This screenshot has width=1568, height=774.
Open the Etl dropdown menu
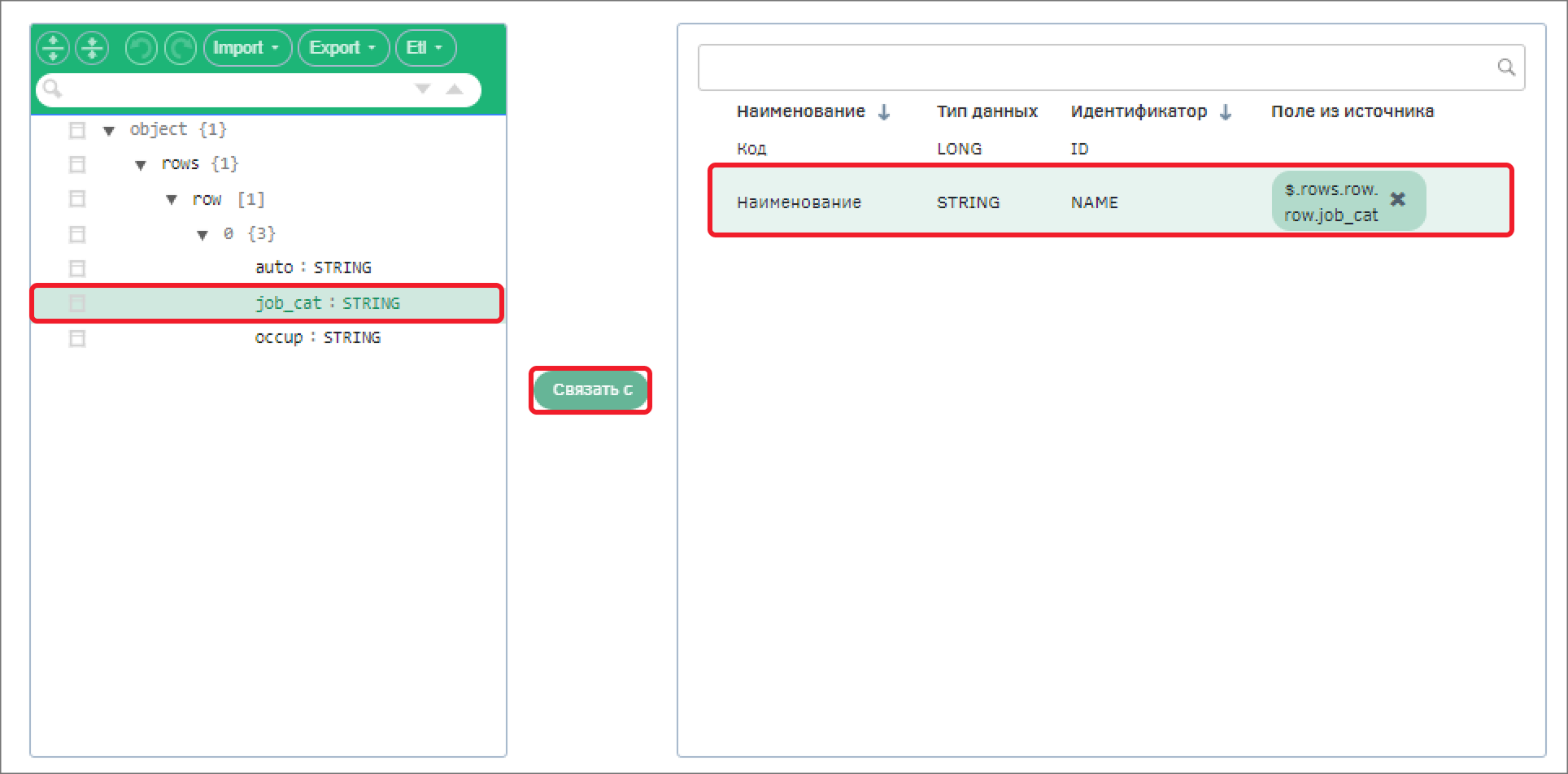coord(425,48)
